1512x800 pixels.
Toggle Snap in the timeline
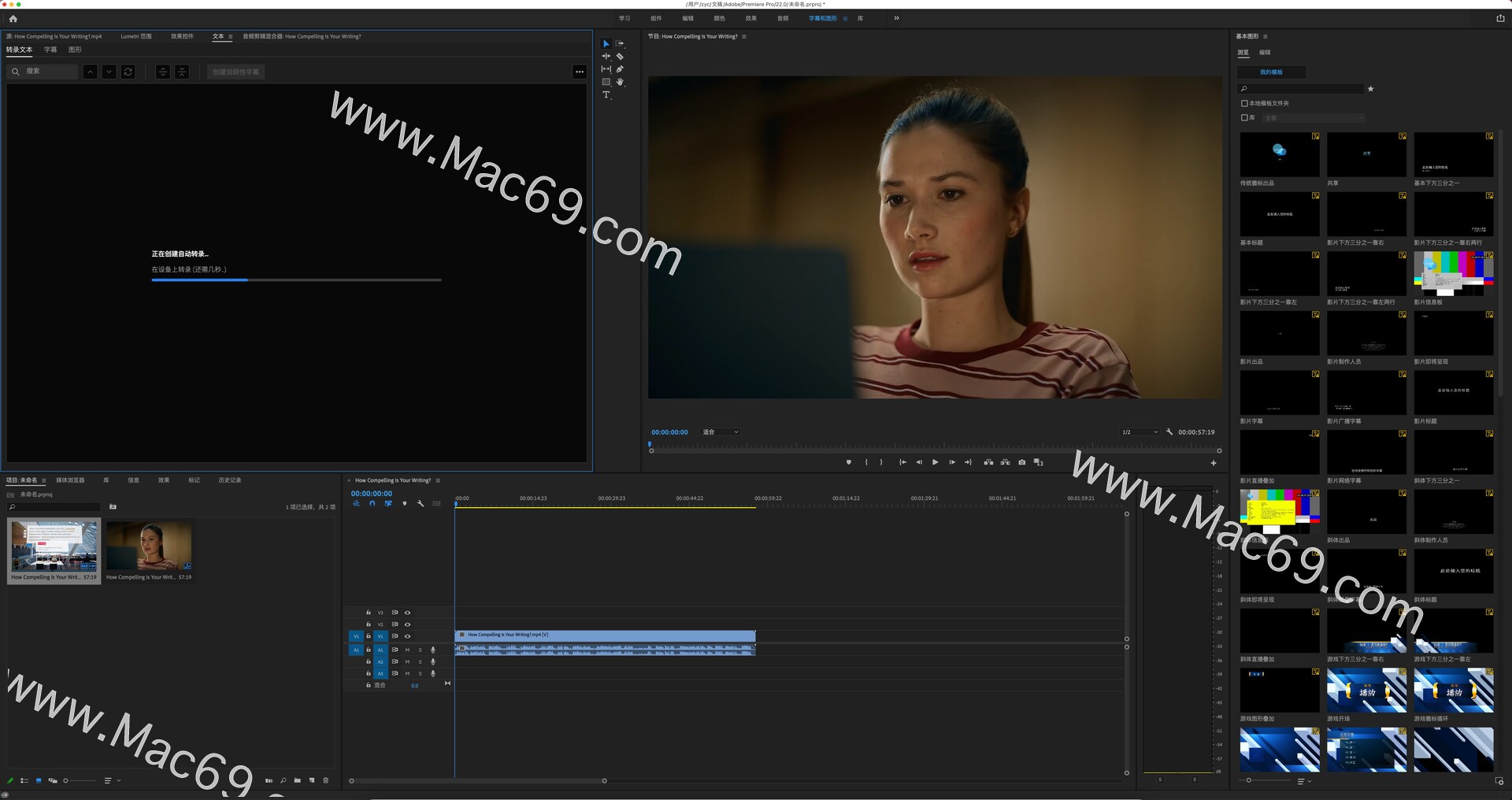(372, 504)
